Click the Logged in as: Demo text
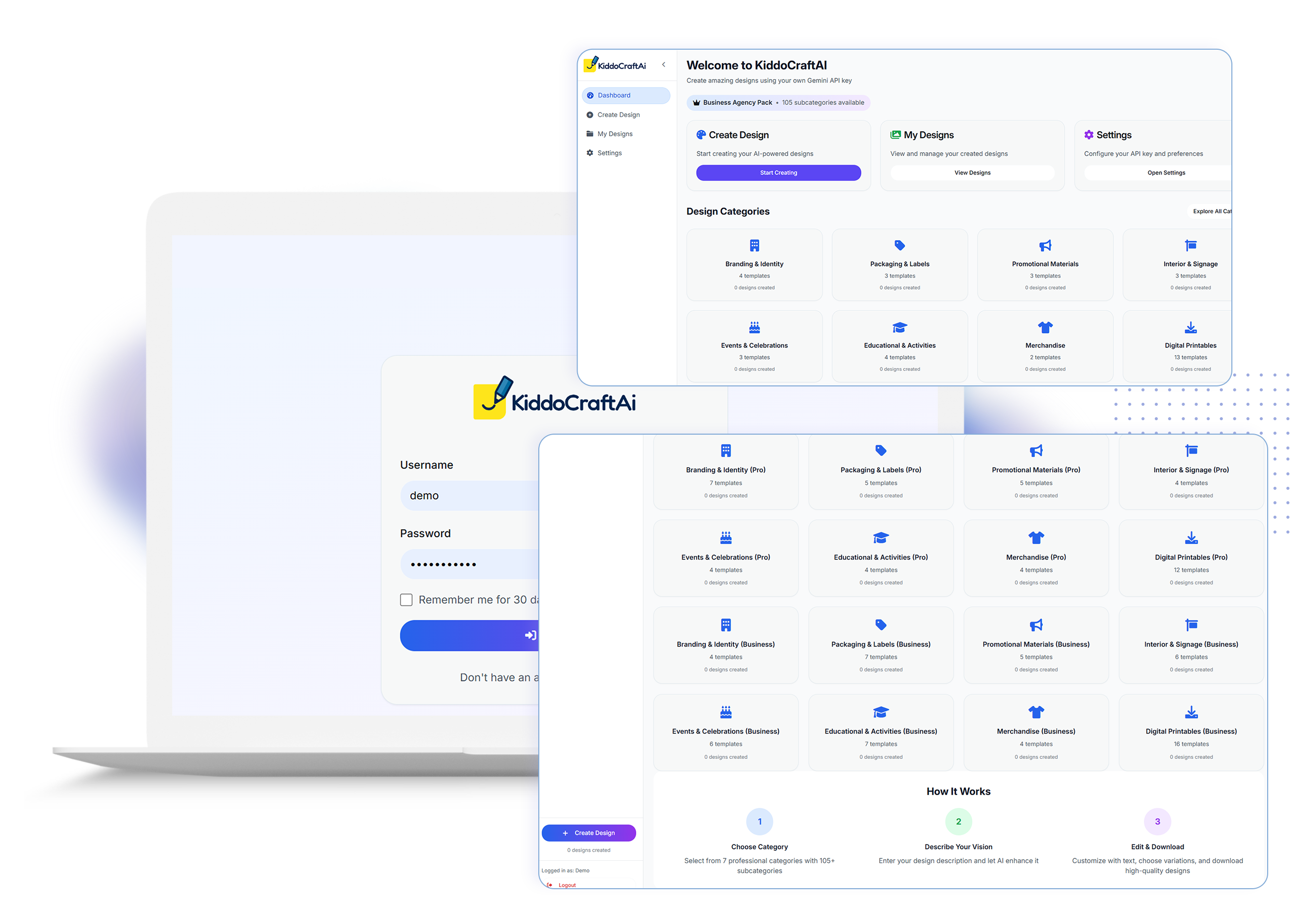 565,870
